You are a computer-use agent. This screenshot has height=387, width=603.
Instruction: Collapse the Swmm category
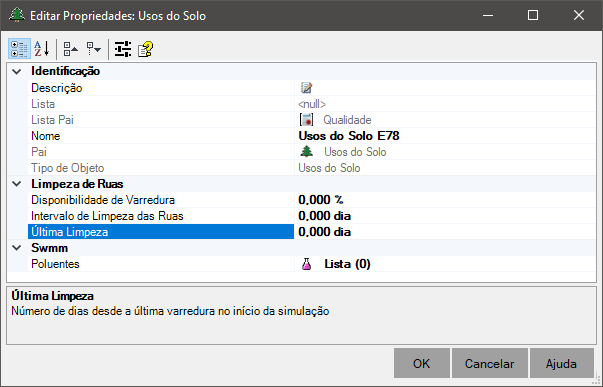17,248
